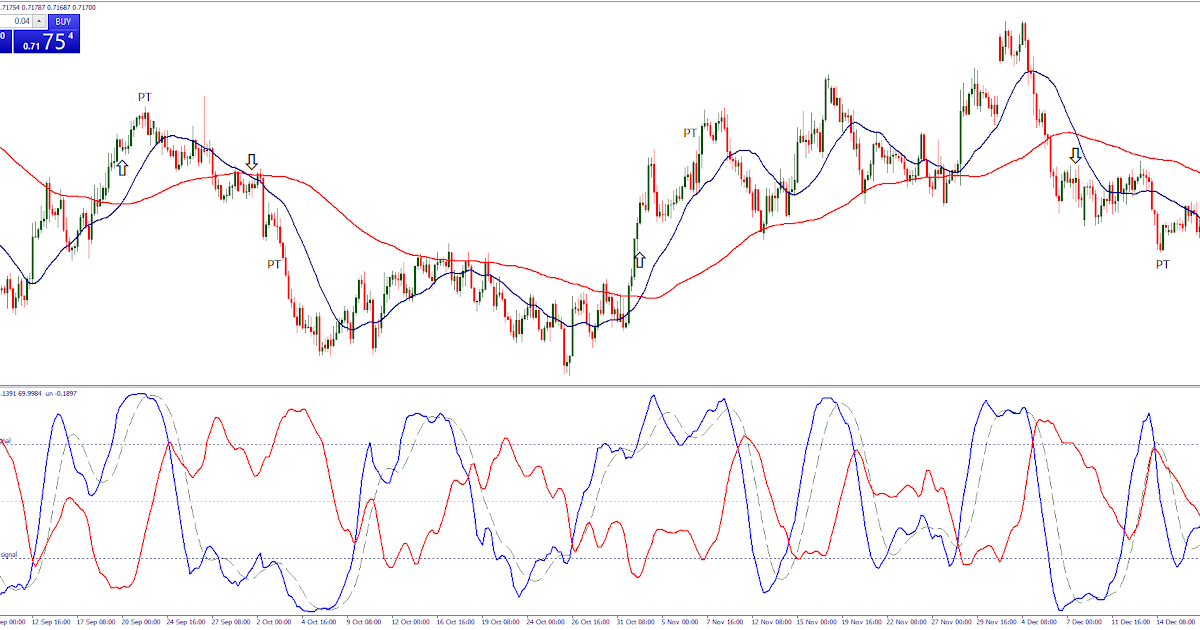Click the 2 Oct 00:00 time axis label
1200x630 pixels.
pyautogui.click(x=274, y=622)
